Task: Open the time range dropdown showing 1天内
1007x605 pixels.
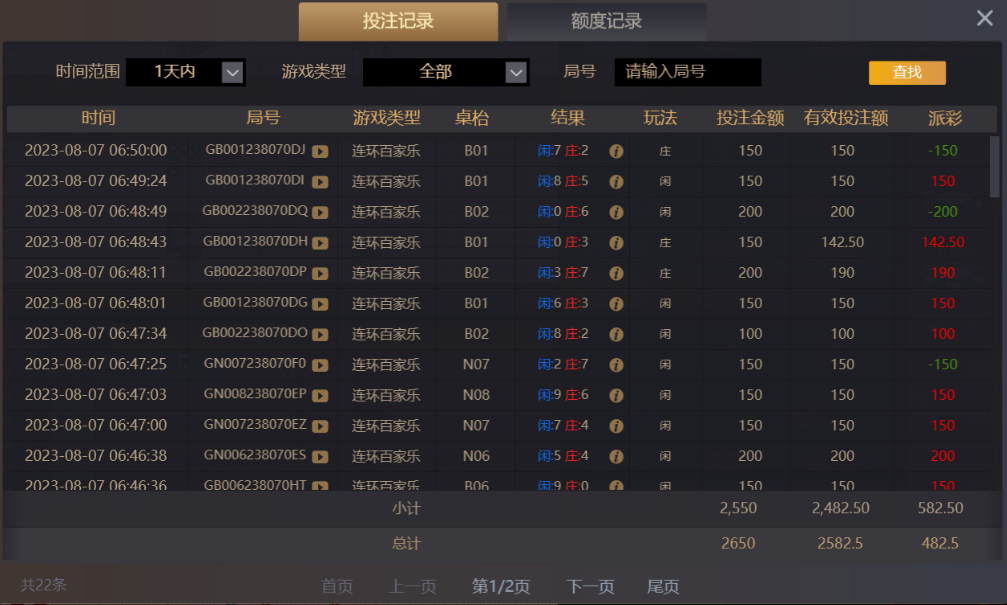Action: 186,72
